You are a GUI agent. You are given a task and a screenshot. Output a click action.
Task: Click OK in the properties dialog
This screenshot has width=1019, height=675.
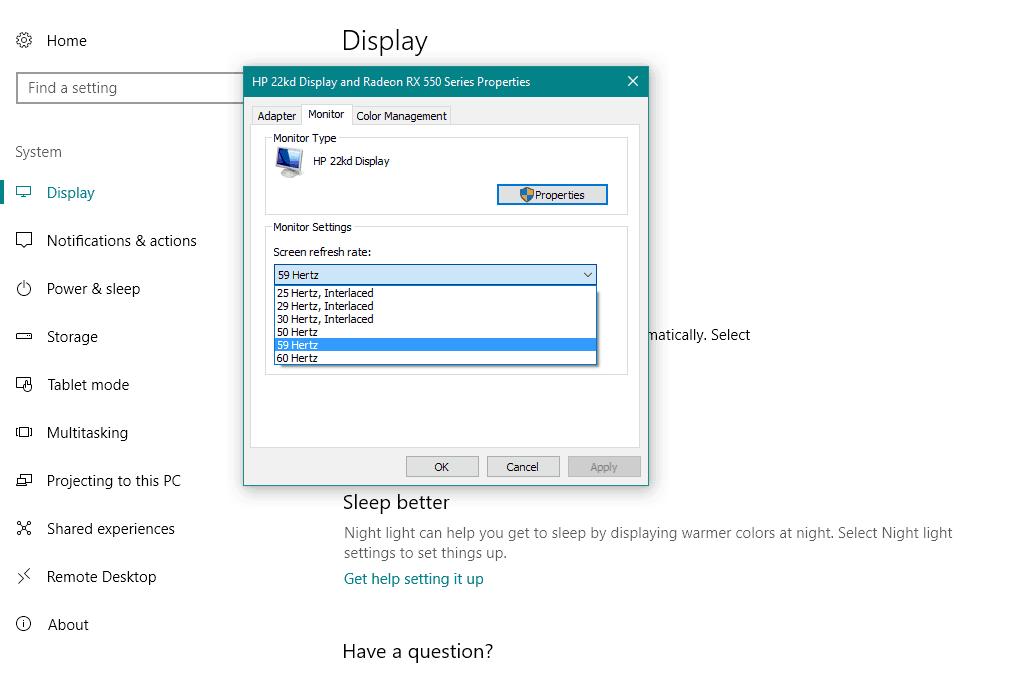click(x=442, y=466)
